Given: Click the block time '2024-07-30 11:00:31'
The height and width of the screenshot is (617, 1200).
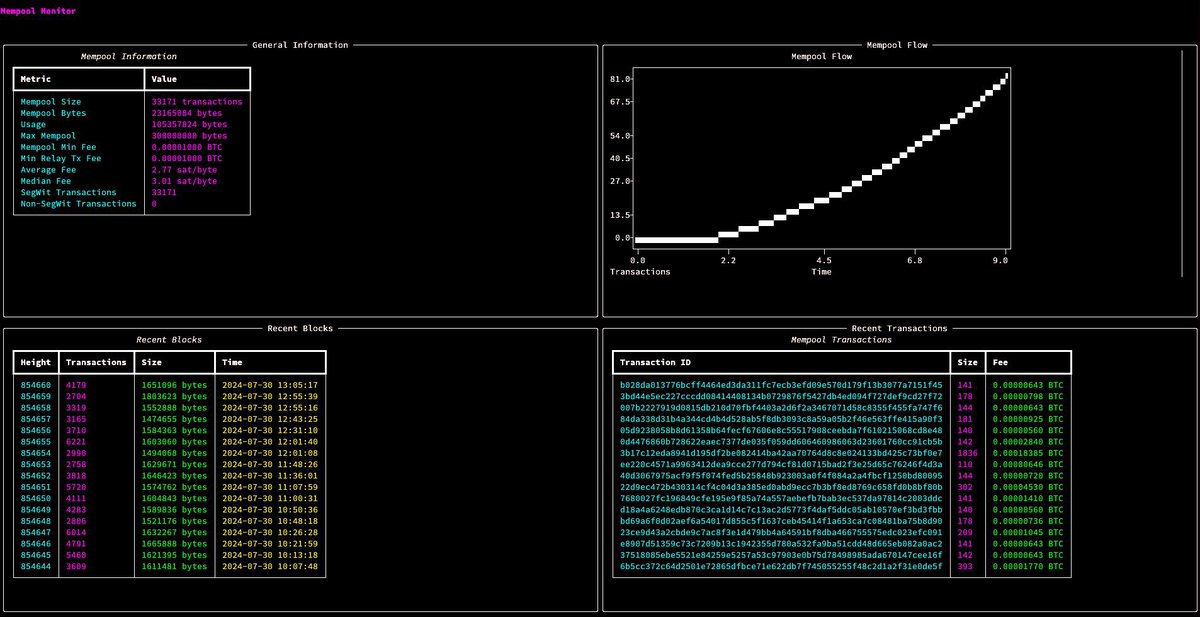Looking at the screenshot, I should coord(270,498).
